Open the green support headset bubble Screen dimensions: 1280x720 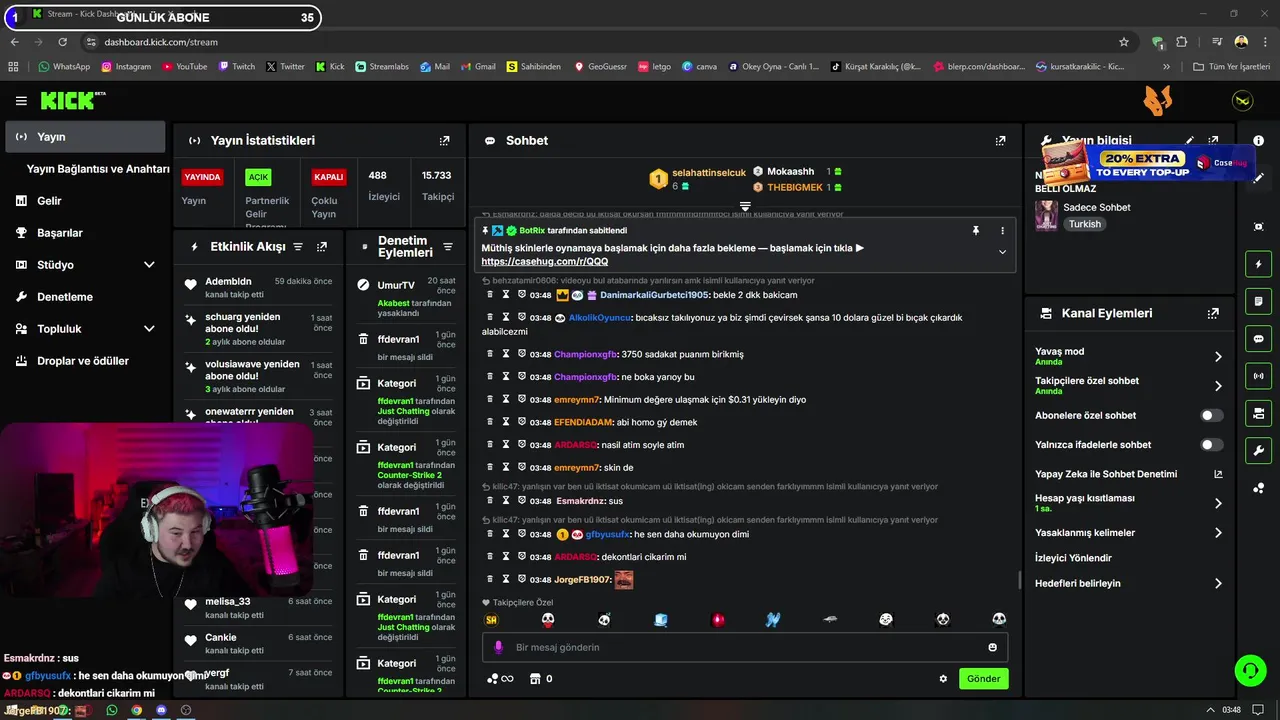1250,669
